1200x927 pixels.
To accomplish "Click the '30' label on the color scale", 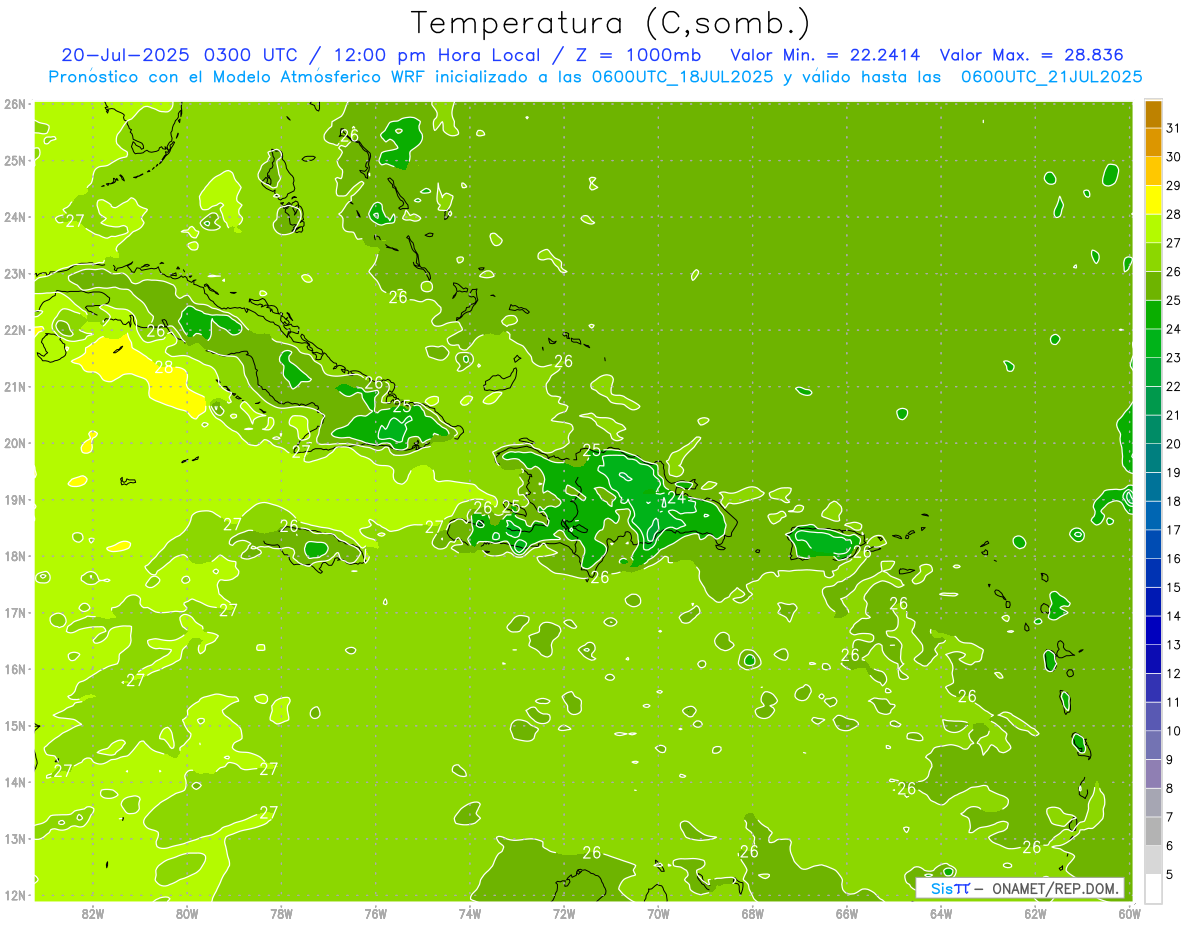I will point(1173,157).
